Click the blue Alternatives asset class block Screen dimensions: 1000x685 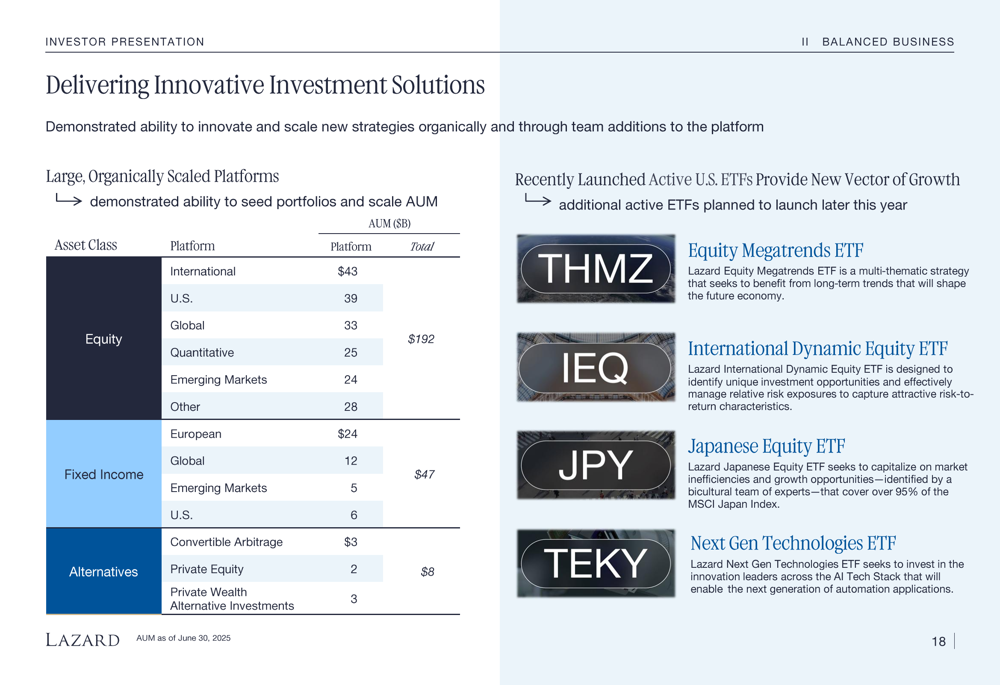click(x=103, y=572)
